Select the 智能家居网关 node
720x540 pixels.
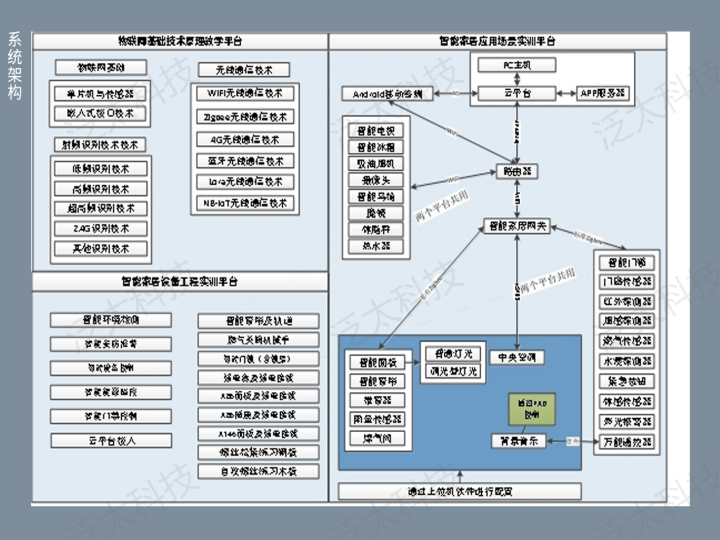516,227
